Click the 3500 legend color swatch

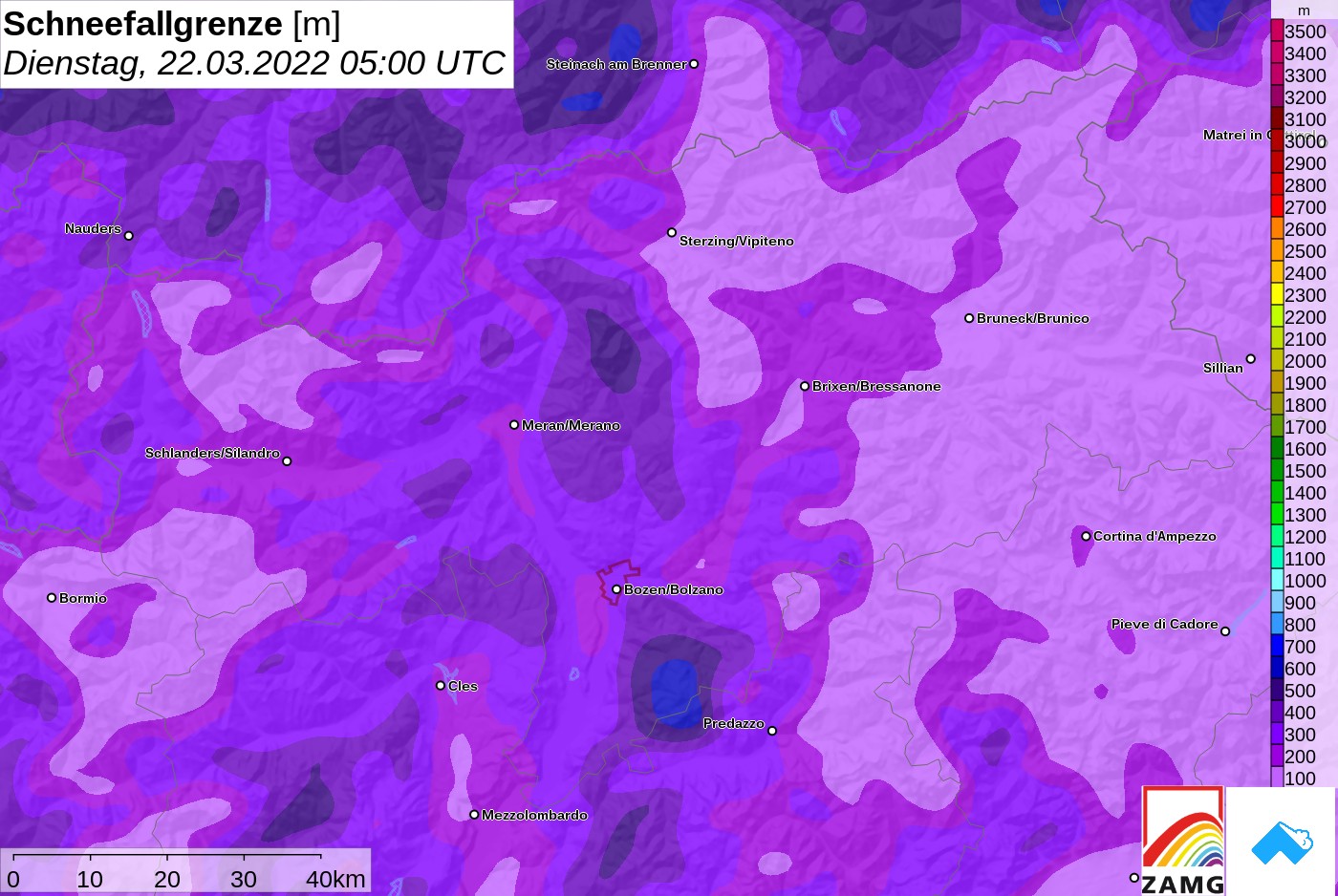tap(1277, 32)
